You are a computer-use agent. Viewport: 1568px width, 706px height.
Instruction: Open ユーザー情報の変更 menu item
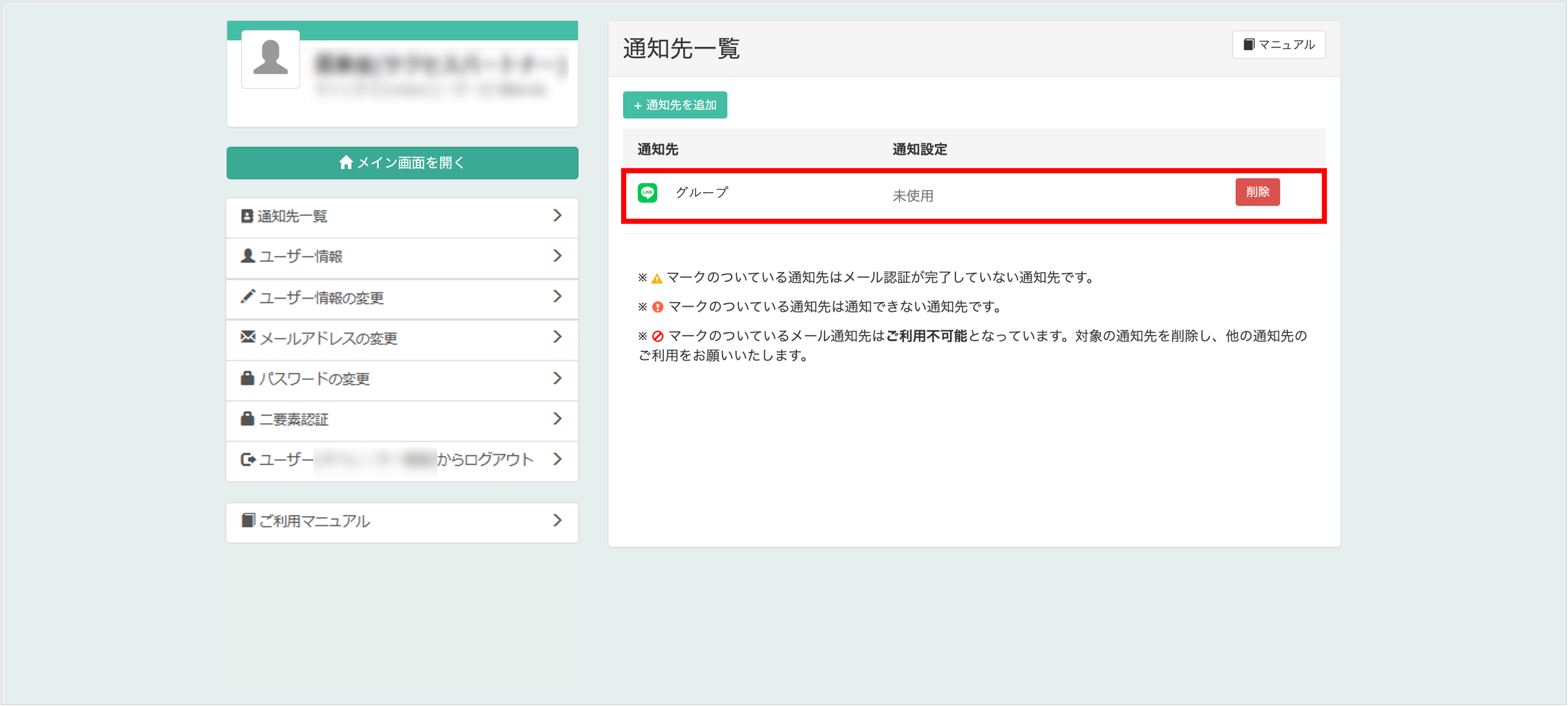click(321, 298)
